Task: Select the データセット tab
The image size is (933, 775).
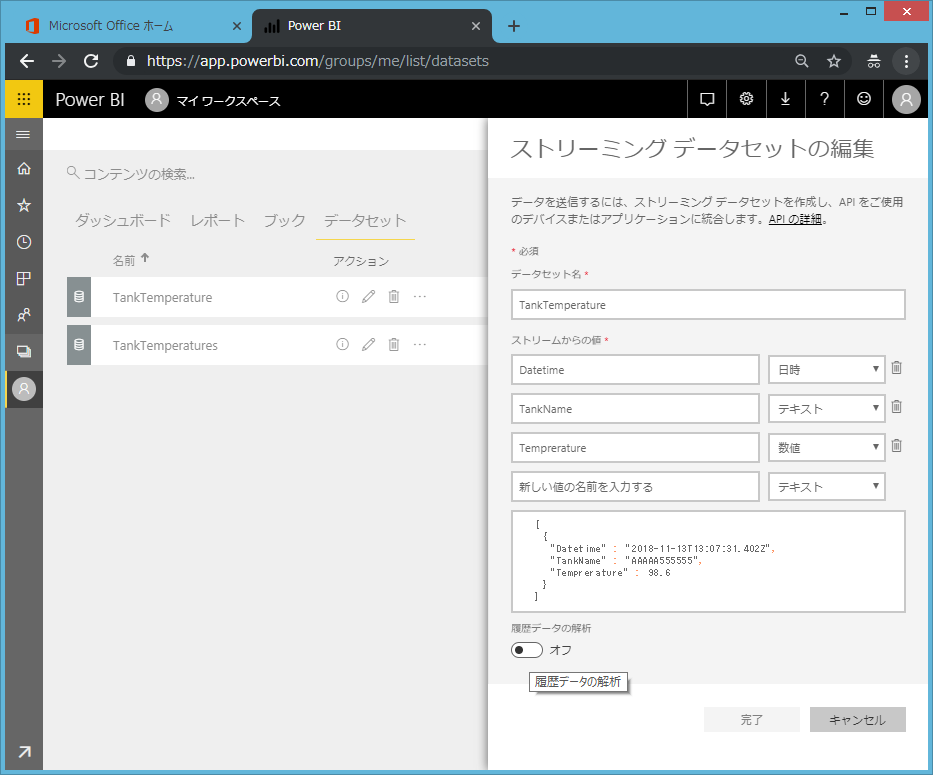Action: [x=365, y=220]
